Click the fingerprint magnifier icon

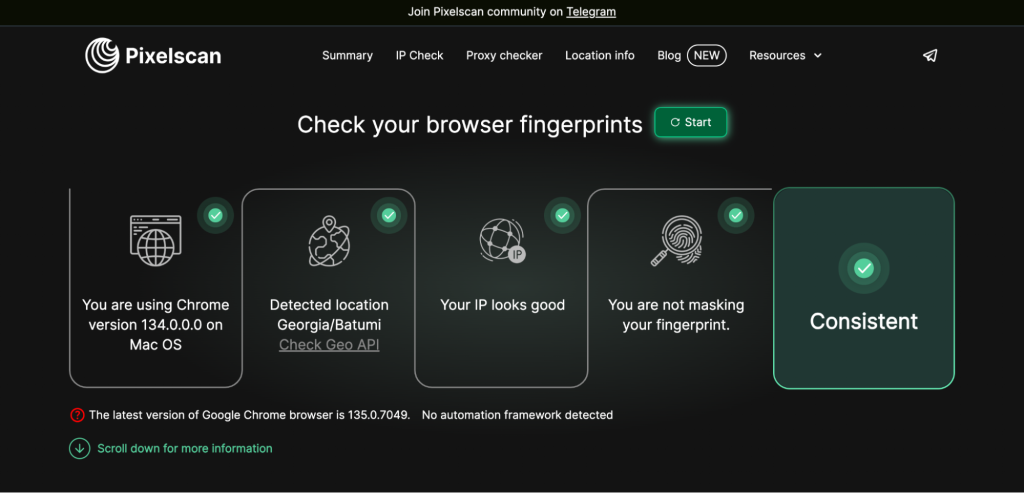(676, 241)
